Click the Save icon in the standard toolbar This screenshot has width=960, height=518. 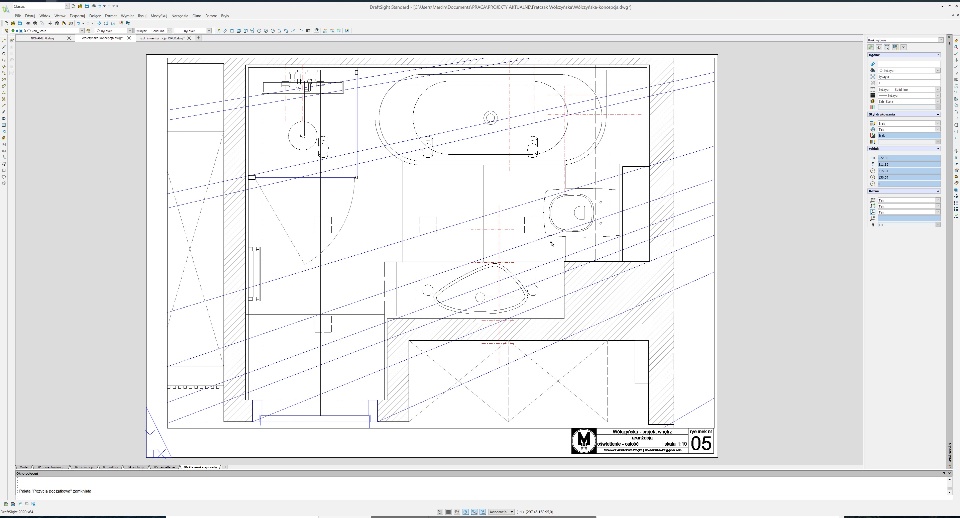(20, 23)
